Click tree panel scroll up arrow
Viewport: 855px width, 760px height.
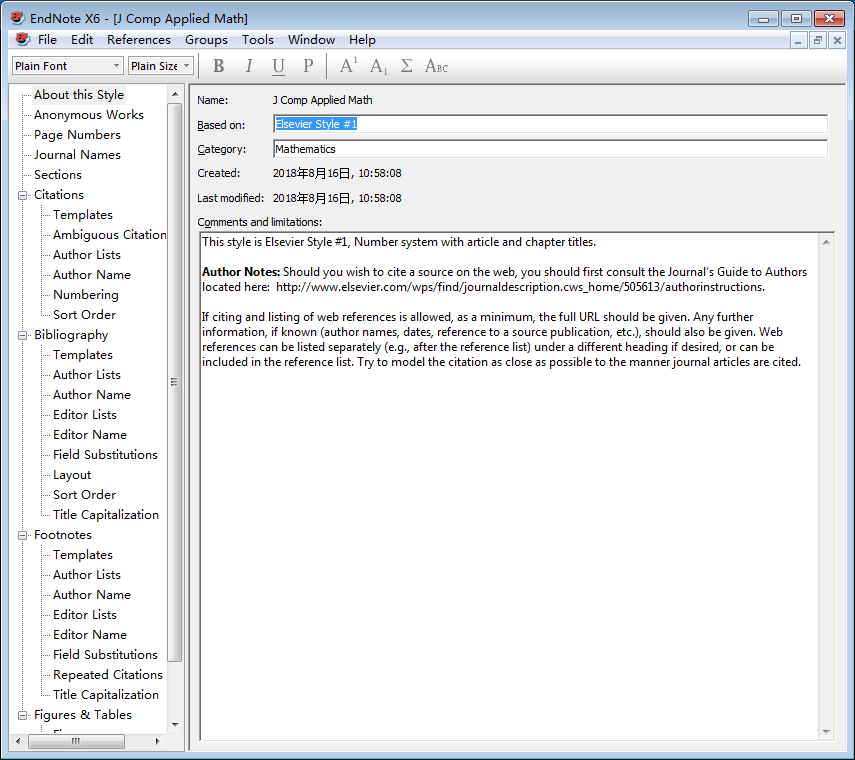[175, 94]
